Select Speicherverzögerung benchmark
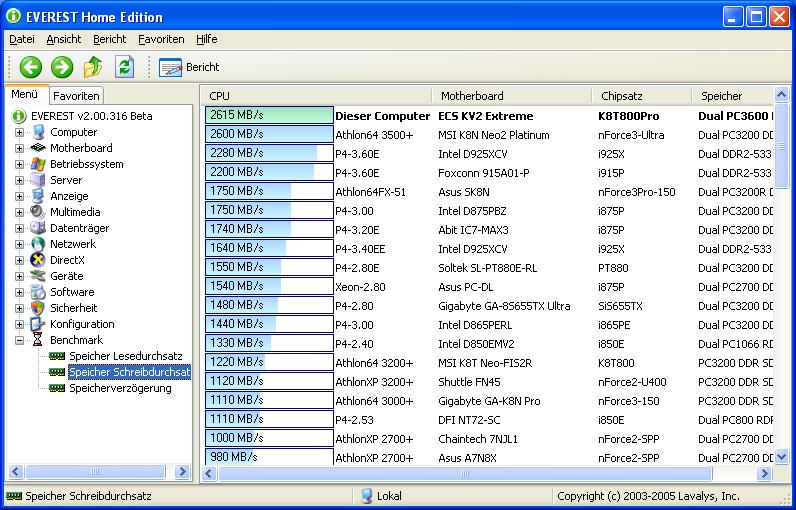The width and height of the screenshot is (796, 510). click(120, 388)
